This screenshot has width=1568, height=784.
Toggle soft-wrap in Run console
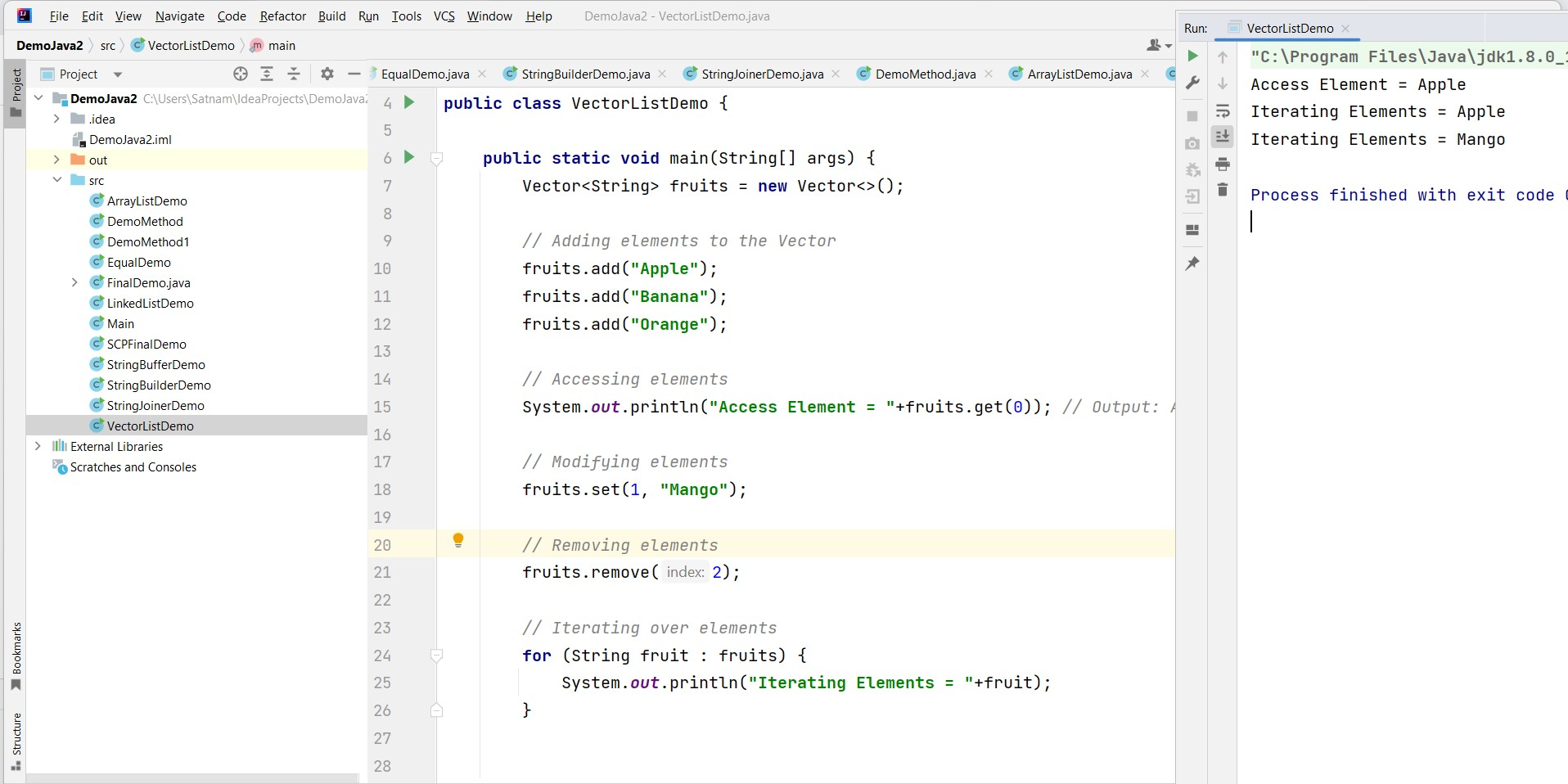coord(1223,110)
